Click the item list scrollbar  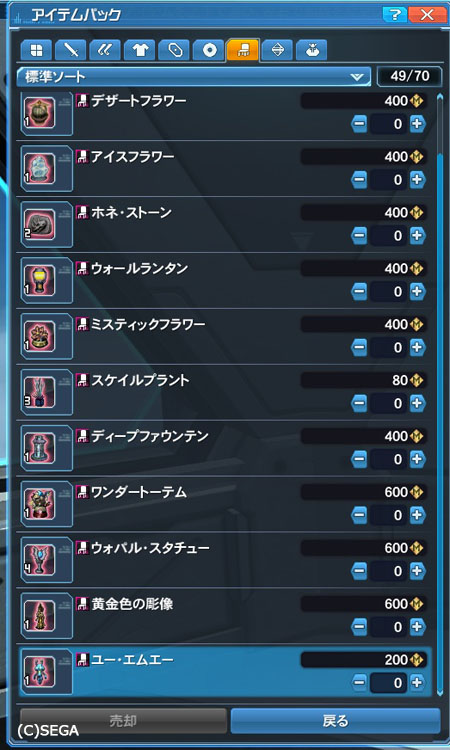pyautogui.click(x=440, y=392)
